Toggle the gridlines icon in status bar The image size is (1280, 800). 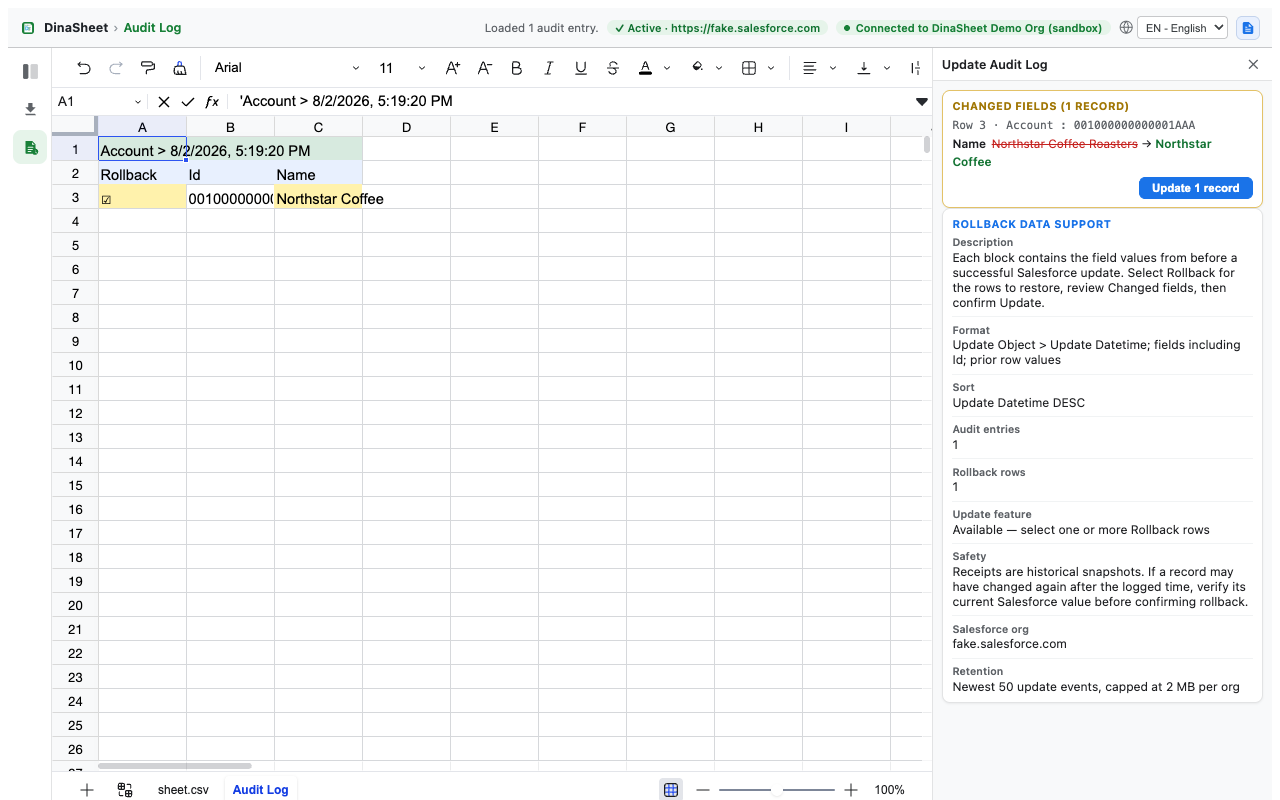(x=671, y=790)
